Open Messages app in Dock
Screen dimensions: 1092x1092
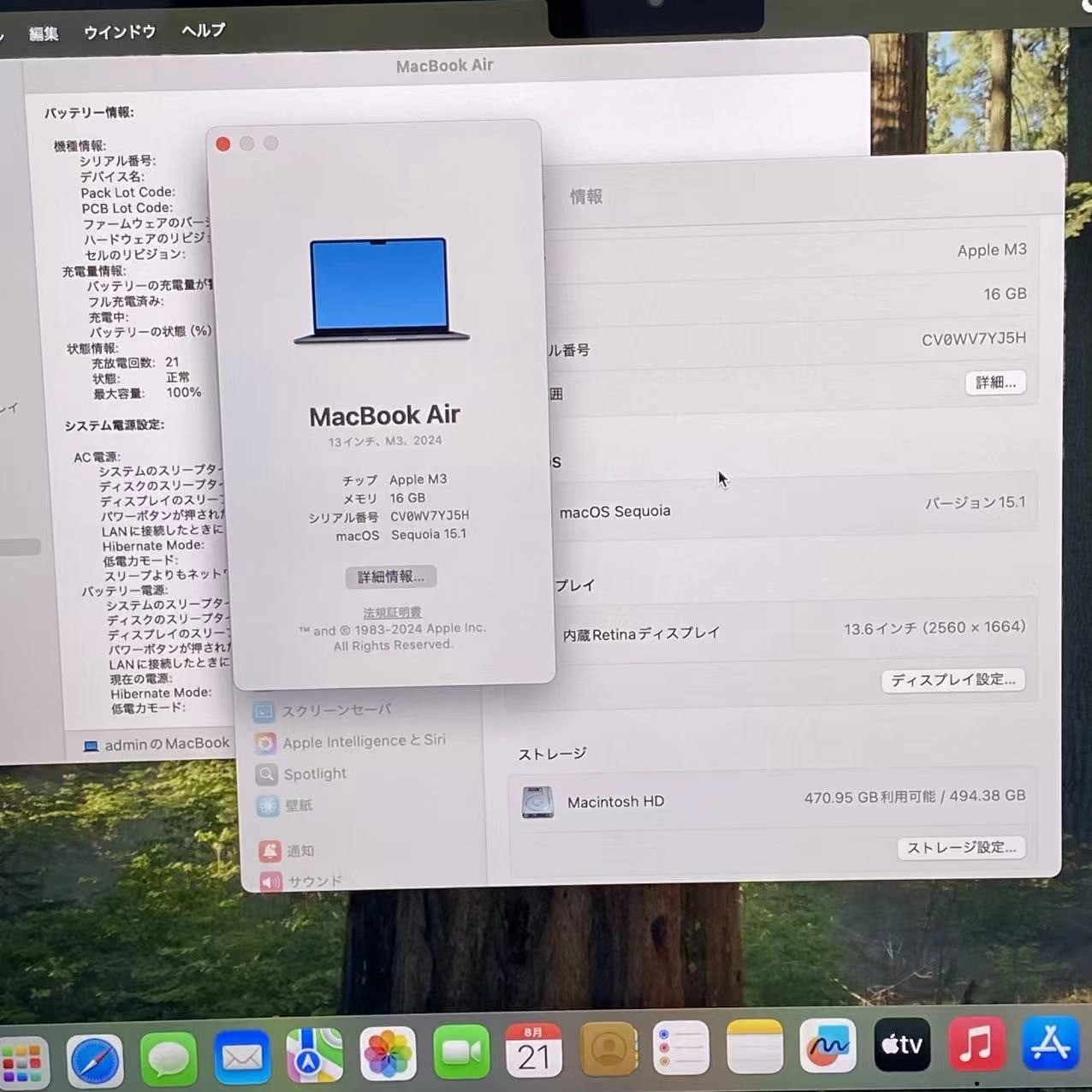(x=169, y=1059)
